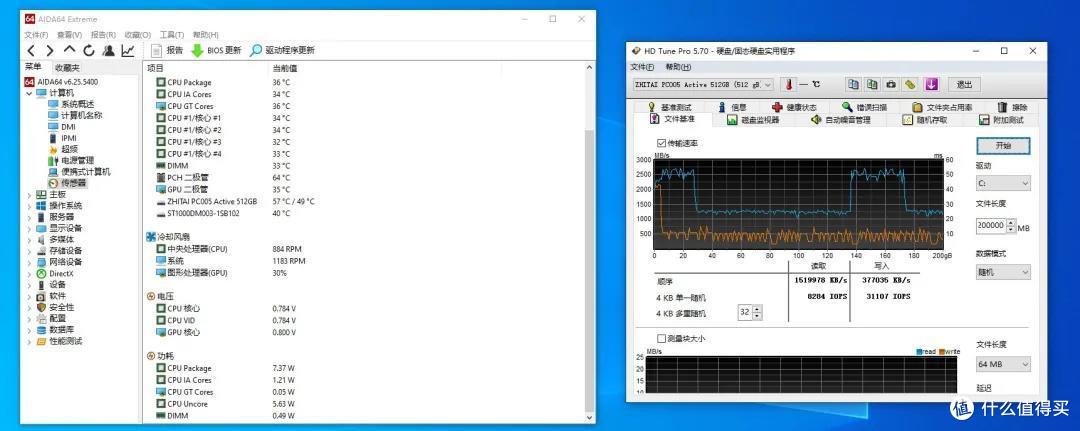Open the HD Tune 帮助(H) menu
1080x431 pixels.
click(x=678, y=67)
